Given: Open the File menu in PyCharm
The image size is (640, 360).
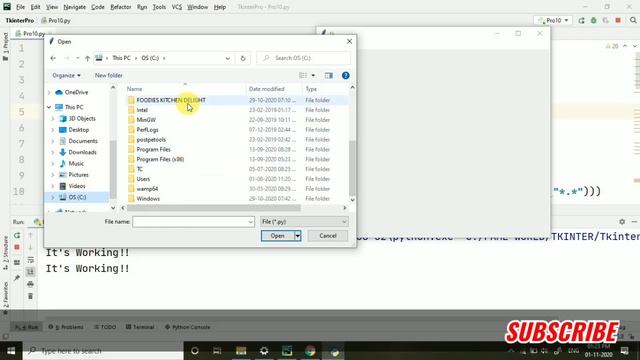Looking at the screenshot, I should point(20,7).
